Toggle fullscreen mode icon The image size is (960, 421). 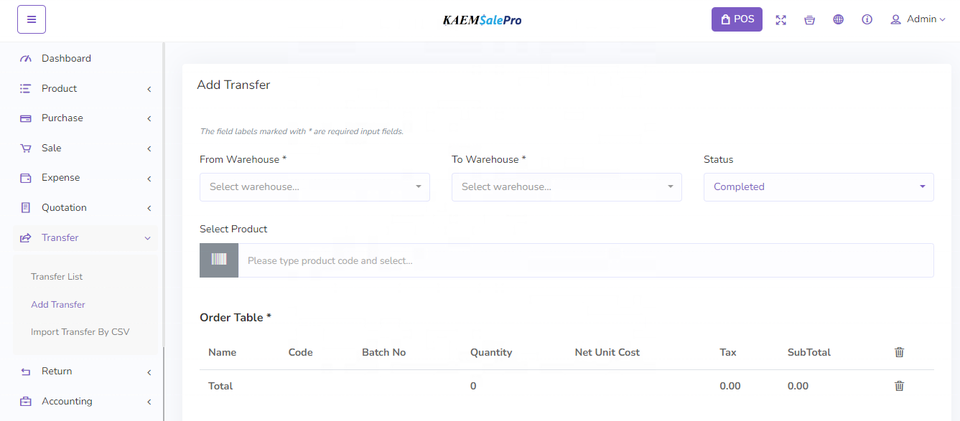point(781,20)
